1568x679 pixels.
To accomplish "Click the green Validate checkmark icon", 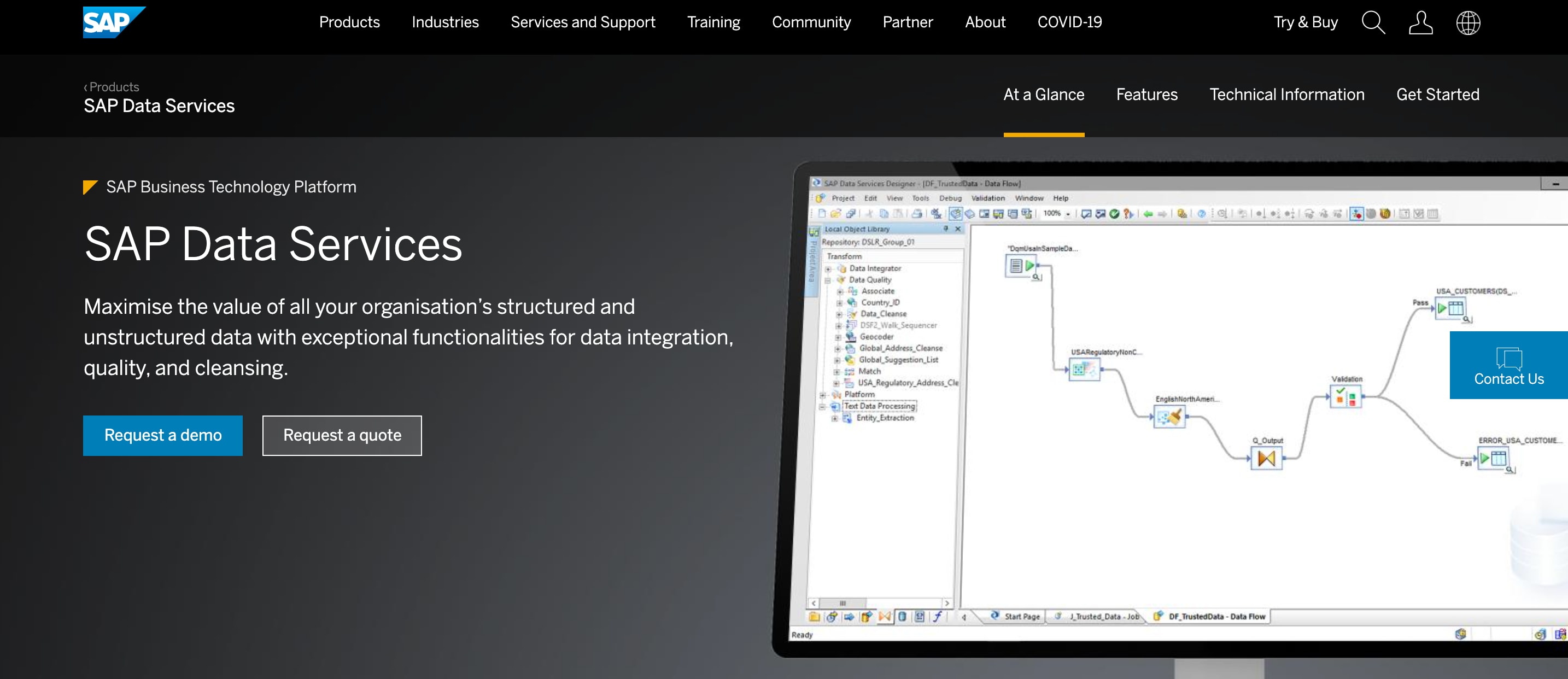I will click(x=1115, y=214).
